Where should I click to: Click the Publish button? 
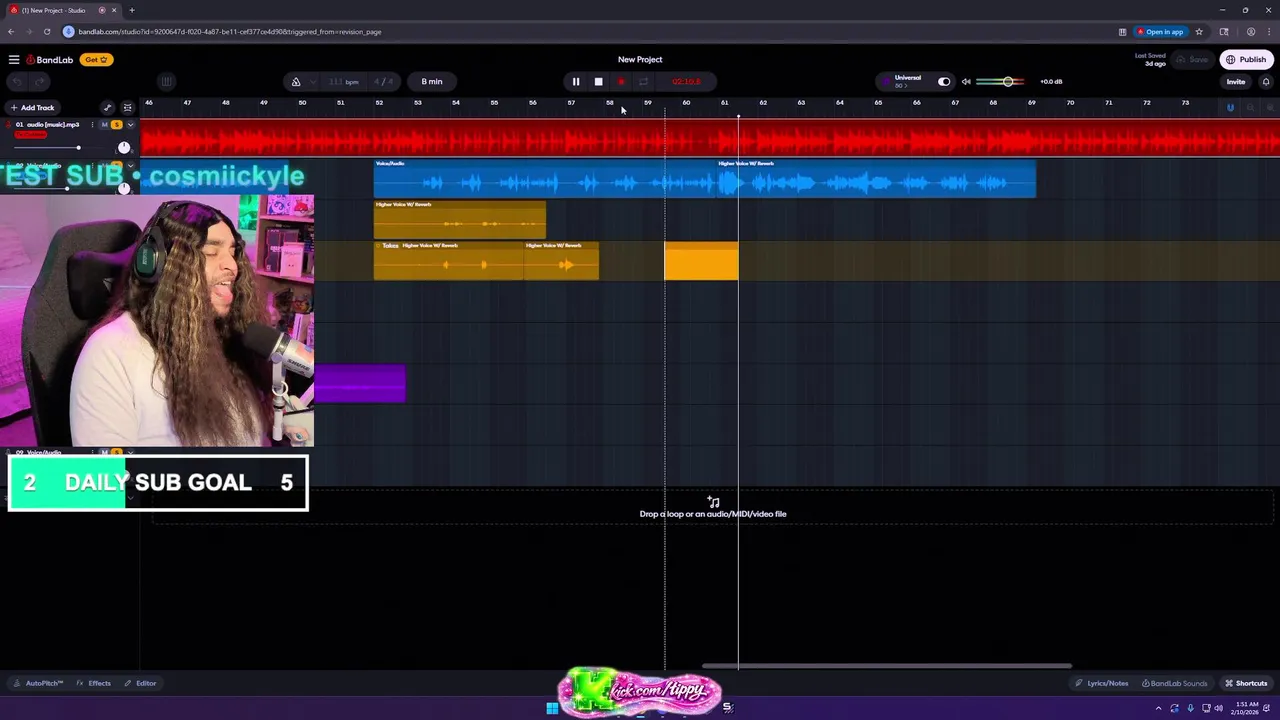[x=1246, y=60]
